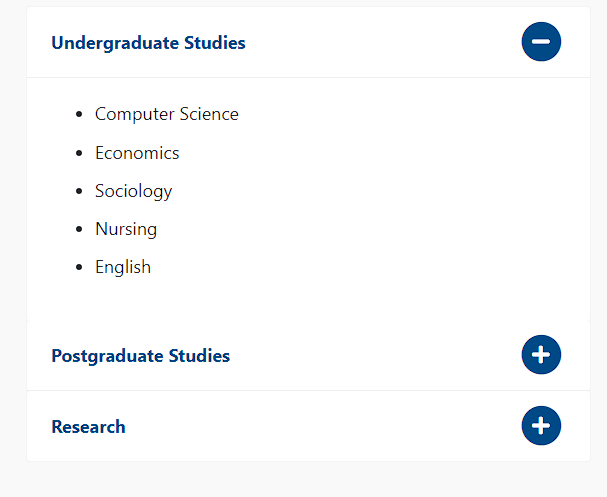This screenshot has height=497, width=607.
Task: Click the bullet beside Economics
Action: 79,153
